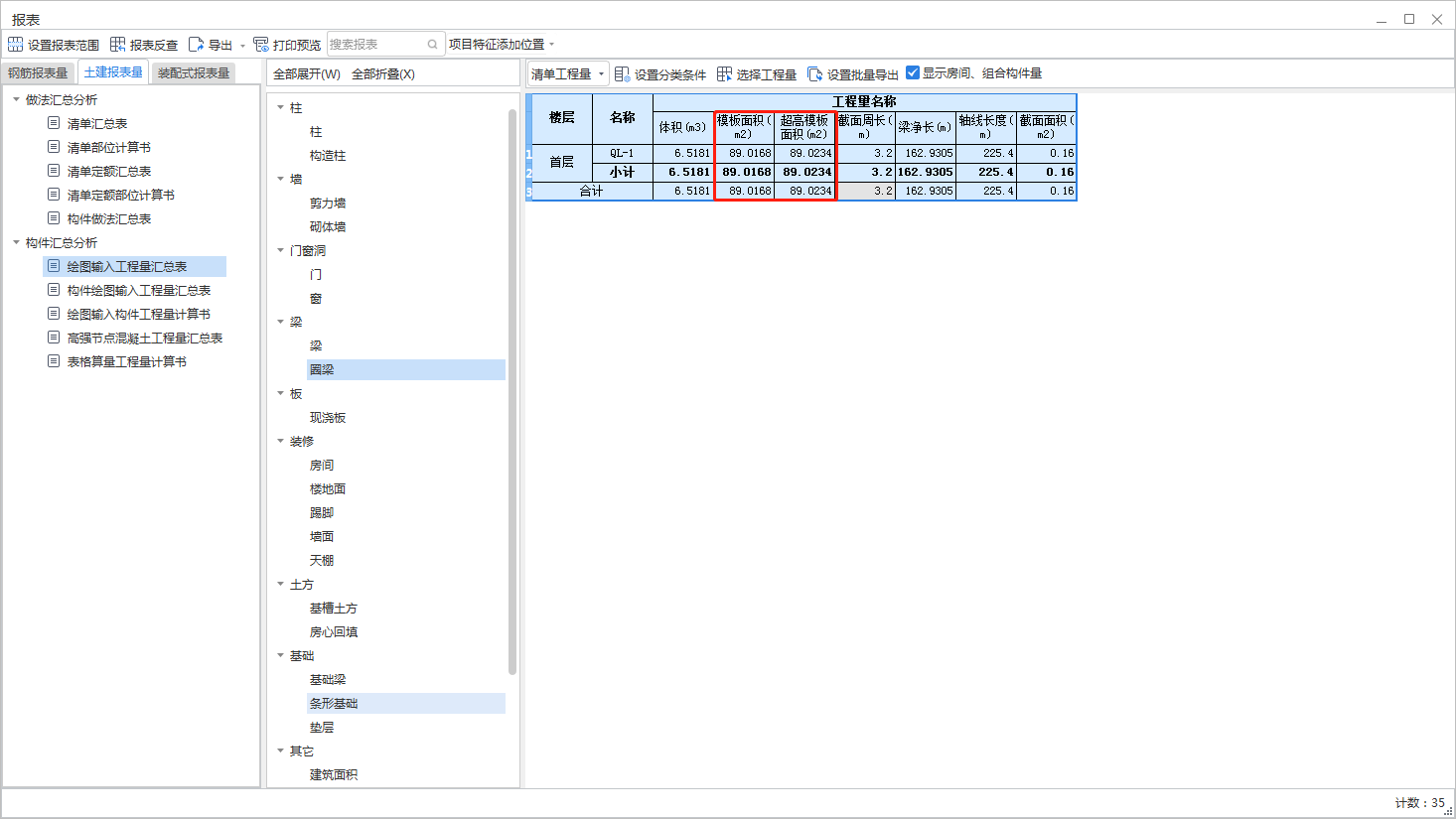Select 现浇板 item

tap(328, 418)
